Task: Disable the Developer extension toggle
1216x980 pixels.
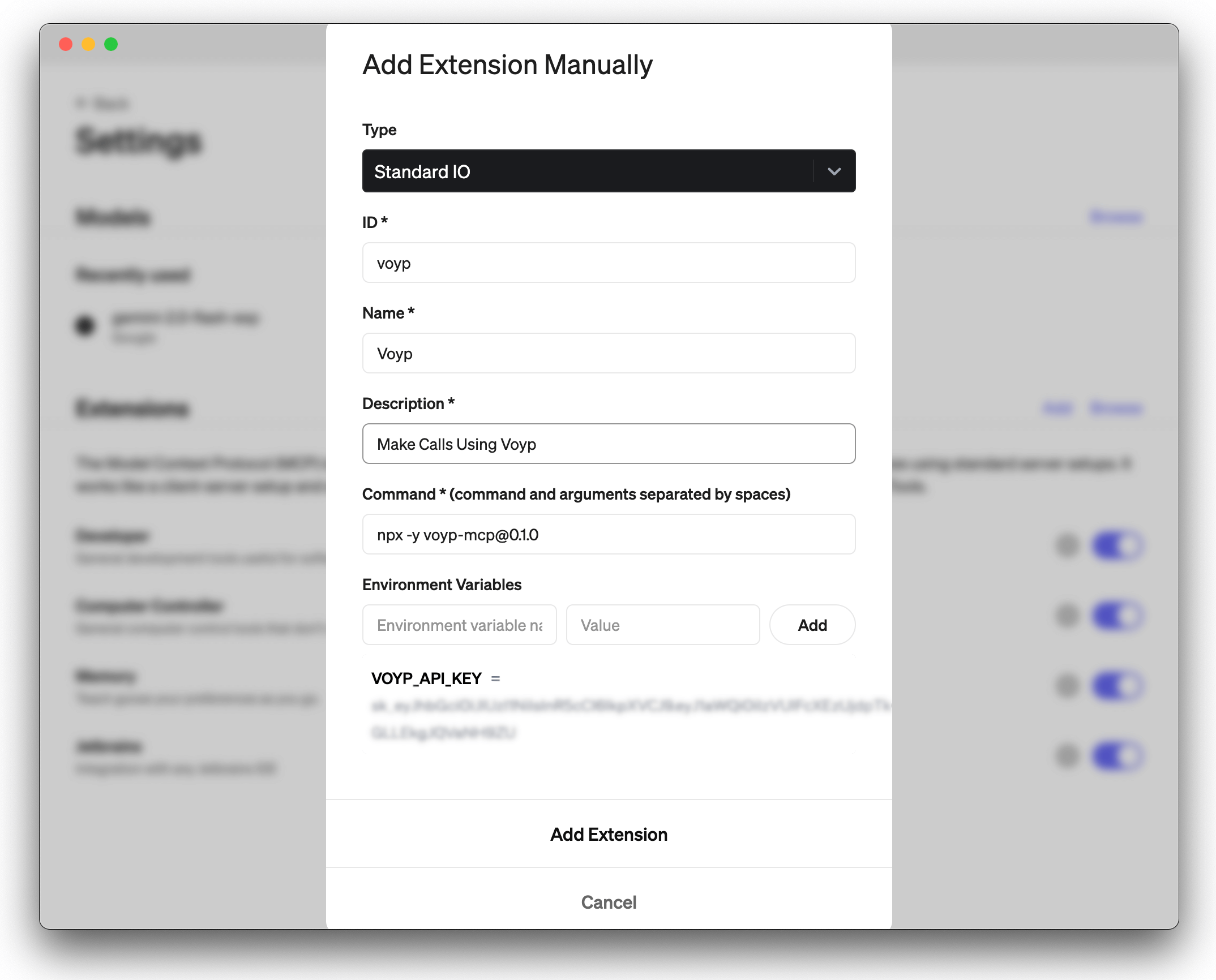Action: pyautogui.click(x=1117, y=545)
